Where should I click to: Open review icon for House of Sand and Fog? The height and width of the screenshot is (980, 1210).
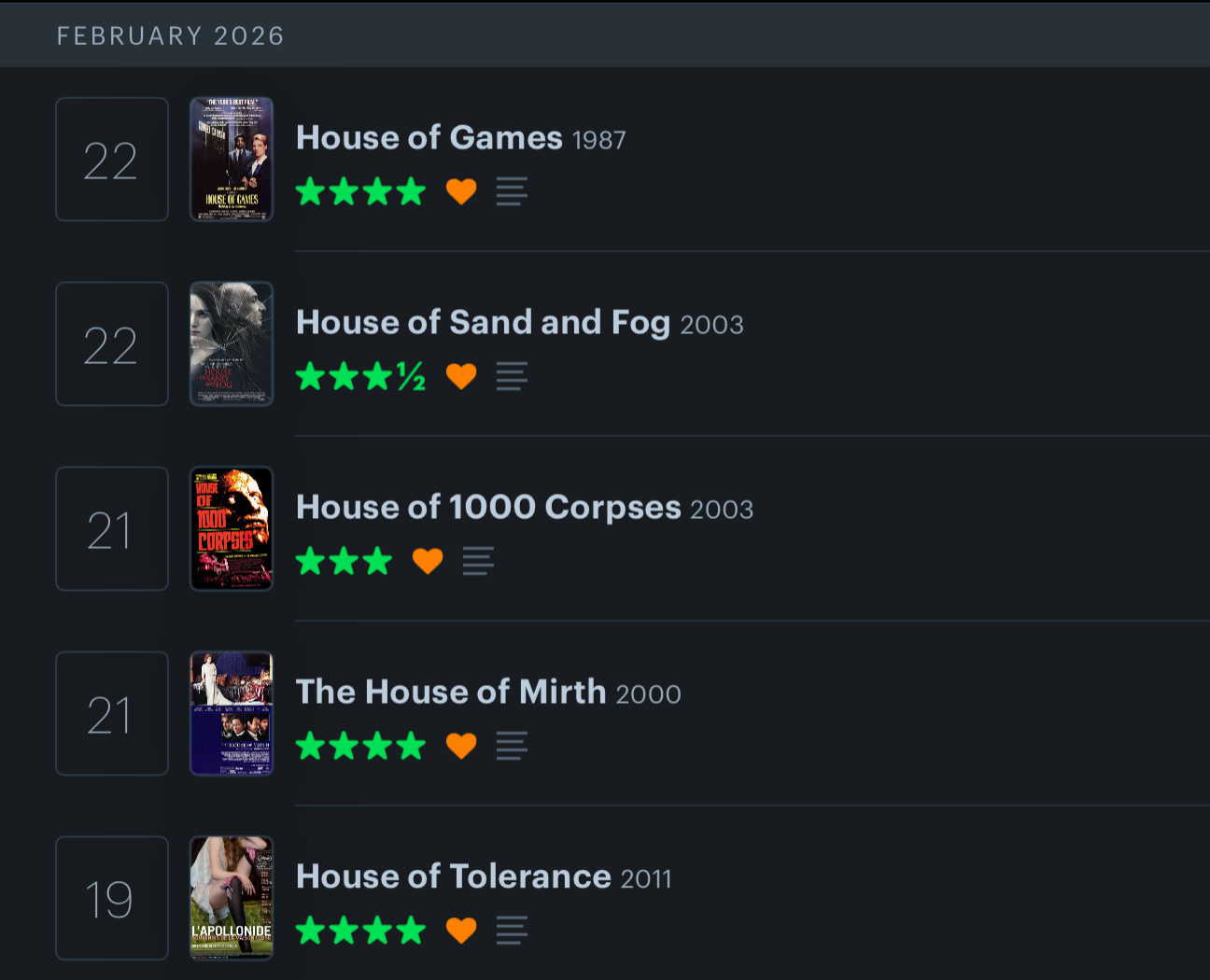click(x=512, y=376)
